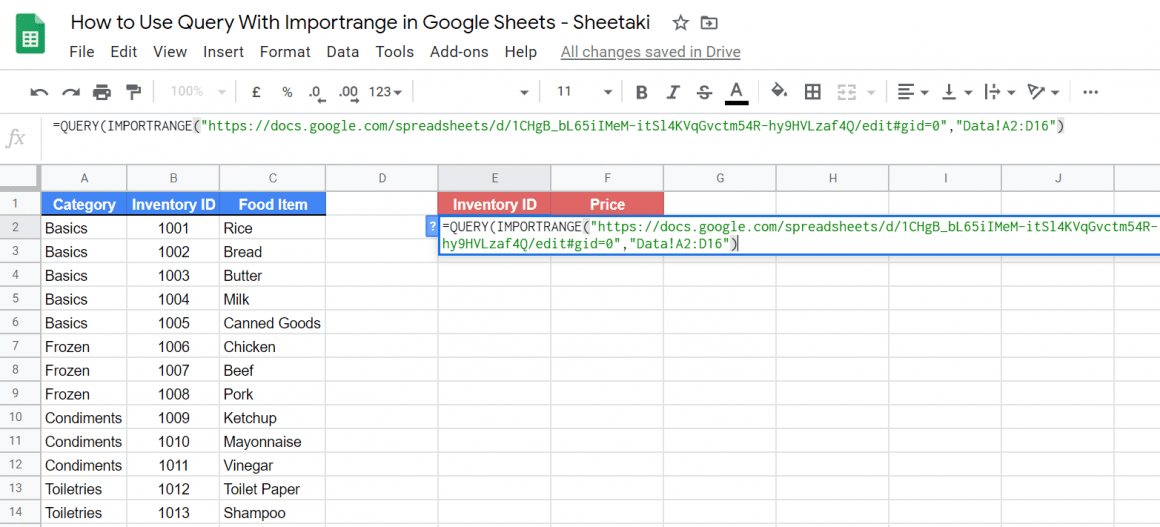Star this spreadsheet
Screen dimensions: 1160x527
(x=680, y=23)
